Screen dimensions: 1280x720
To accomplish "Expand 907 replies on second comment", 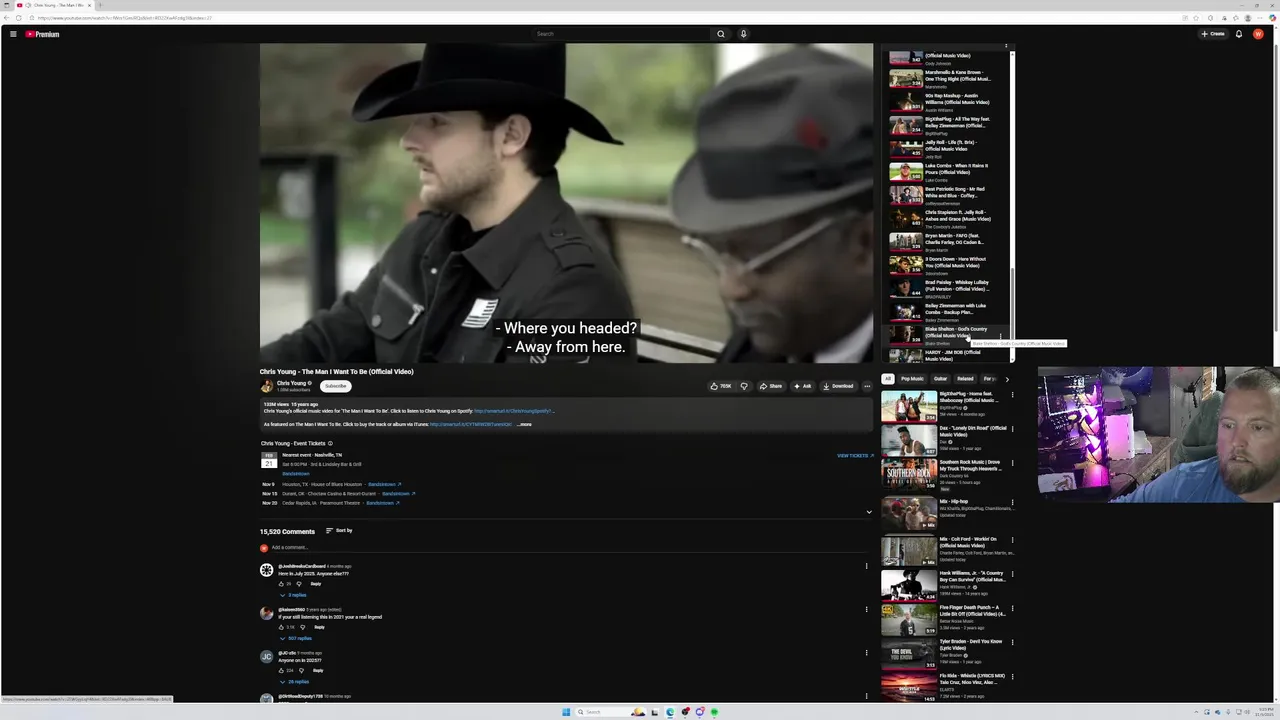I will 296,638.
